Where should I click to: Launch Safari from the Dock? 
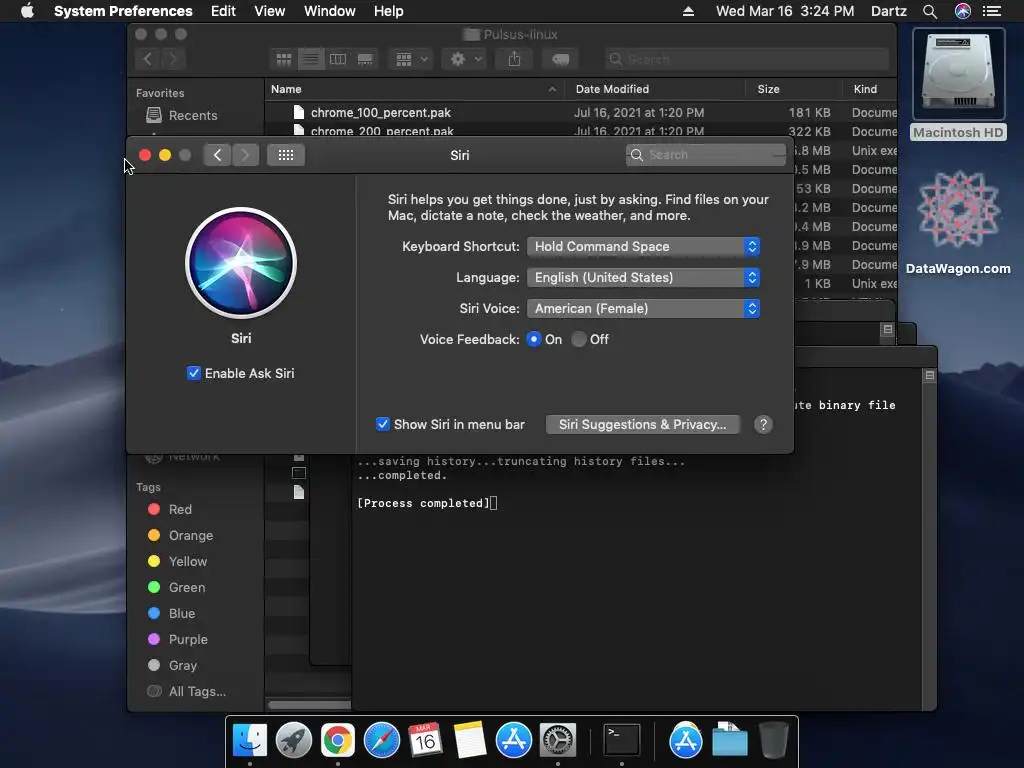click(x=381, y=740)
